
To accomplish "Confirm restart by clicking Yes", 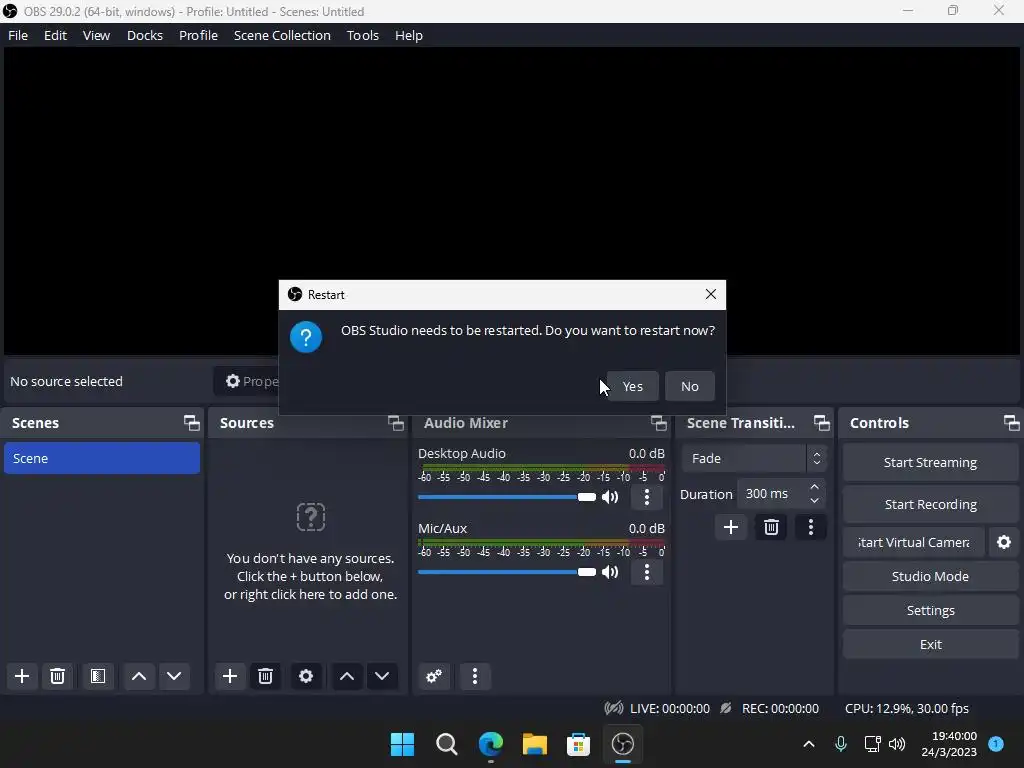I will (x=632, y=386).
